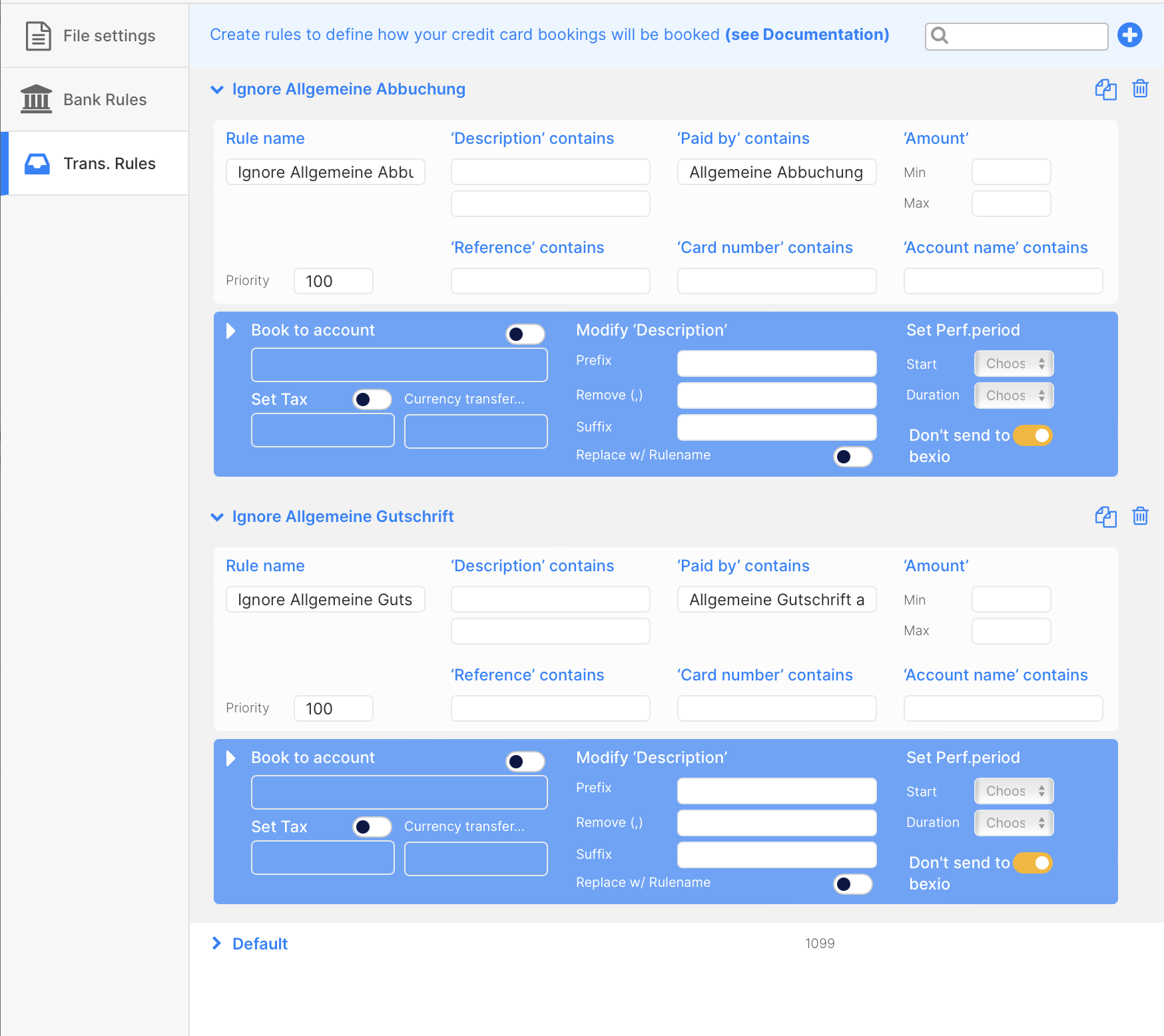
Task: Open Start period dropdown in Abbuchung rule
Action: [1014, 364]
